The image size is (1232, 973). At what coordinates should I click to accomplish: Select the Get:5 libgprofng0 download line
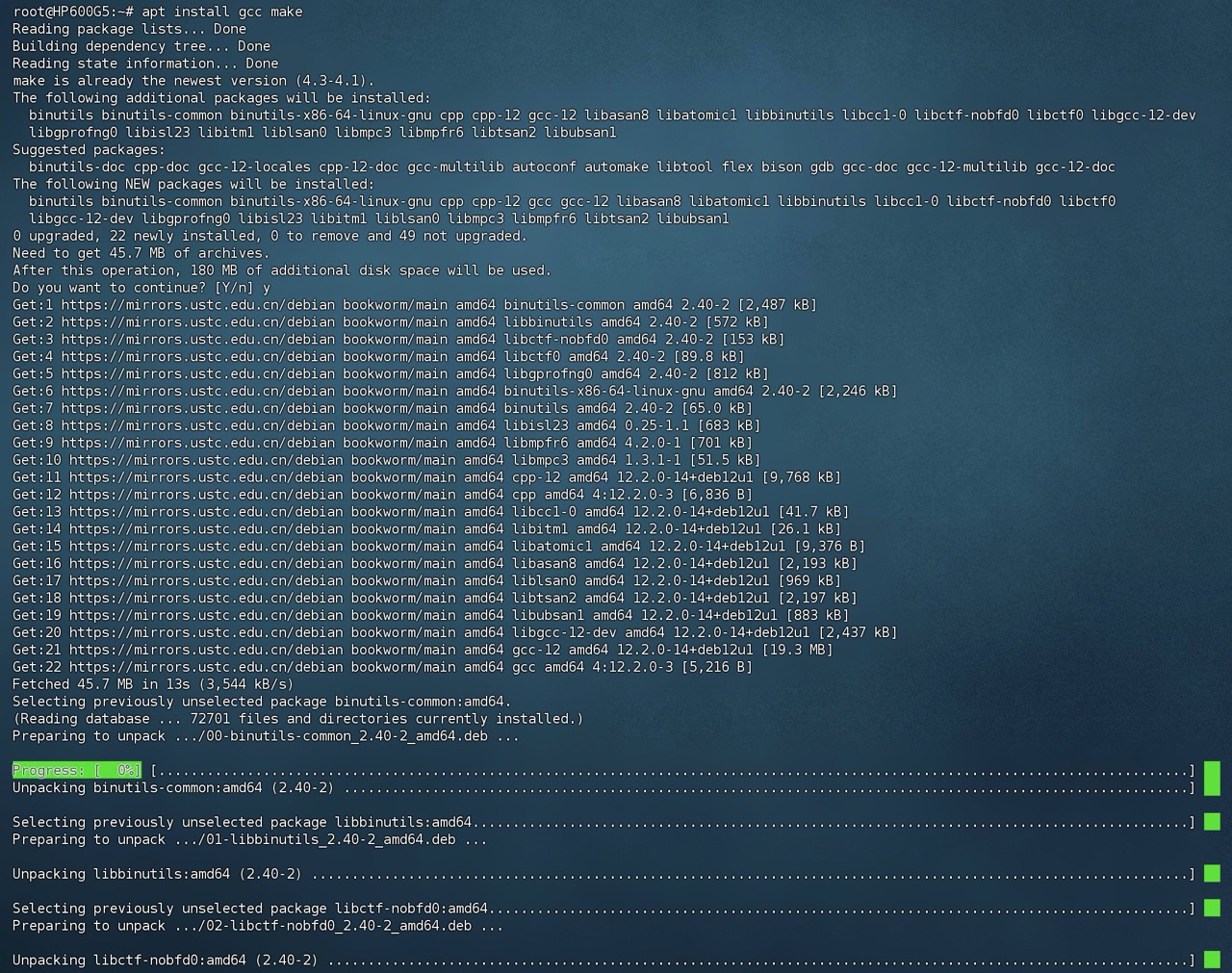(391, 374)
